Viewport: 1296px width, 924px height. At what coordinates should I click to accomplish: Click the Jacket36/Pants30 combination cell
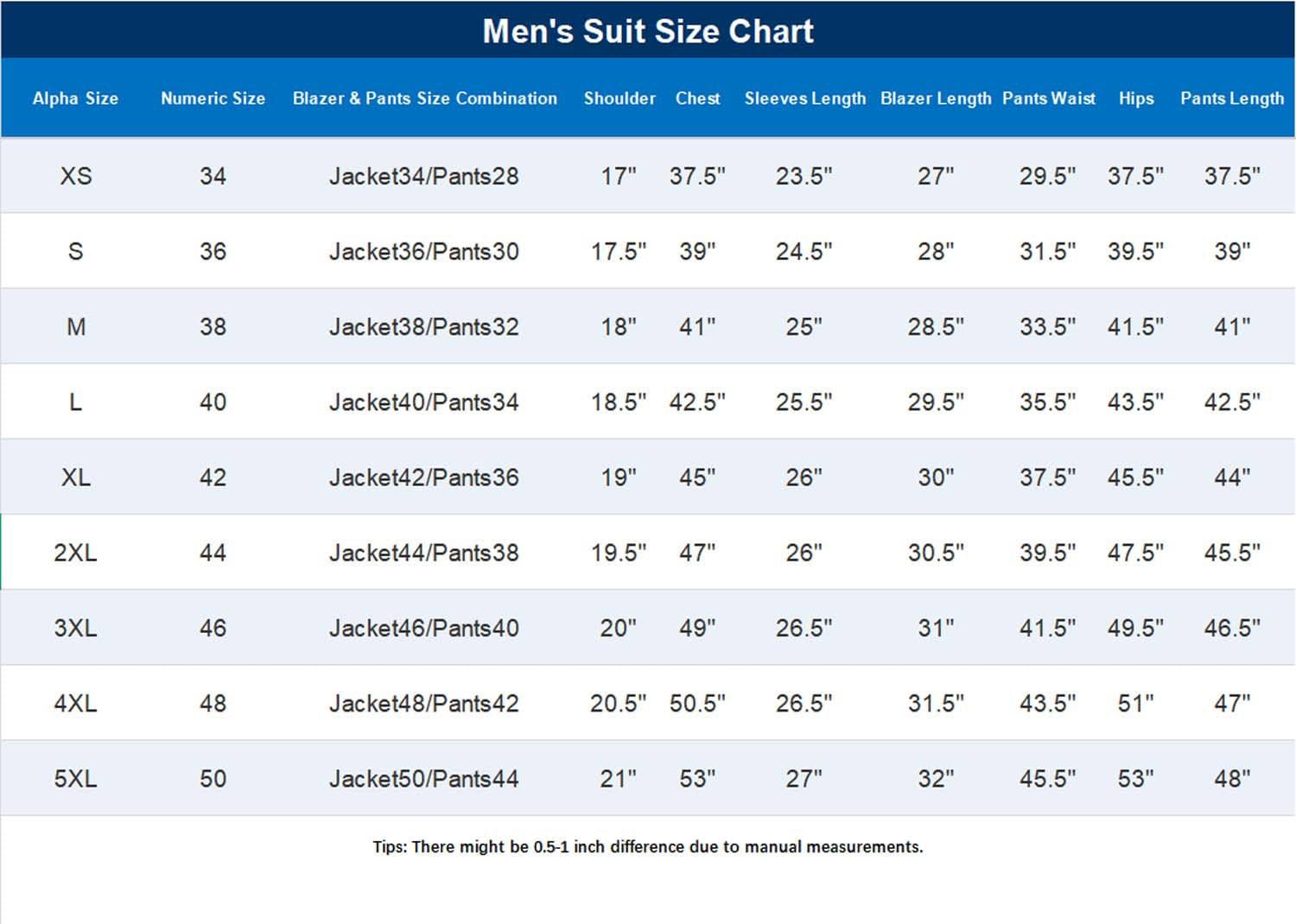[423, 251]
